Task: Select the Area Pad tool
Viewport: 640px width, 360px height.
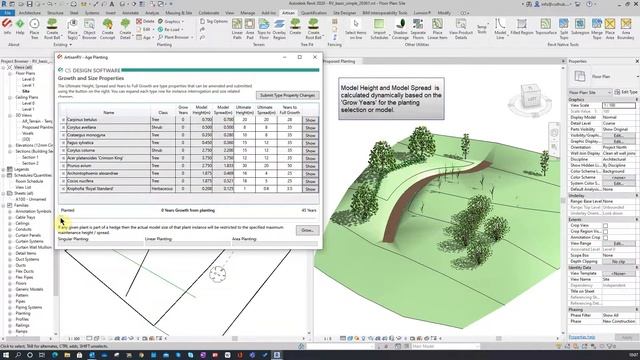Action: click(250, 29)
